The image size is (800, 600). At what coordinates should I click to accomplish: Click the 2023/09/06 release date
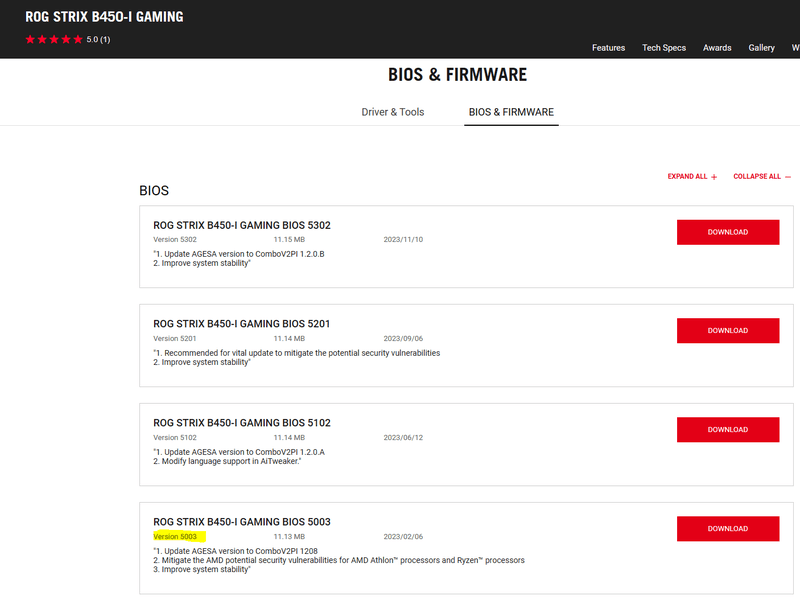click(403, 338)
